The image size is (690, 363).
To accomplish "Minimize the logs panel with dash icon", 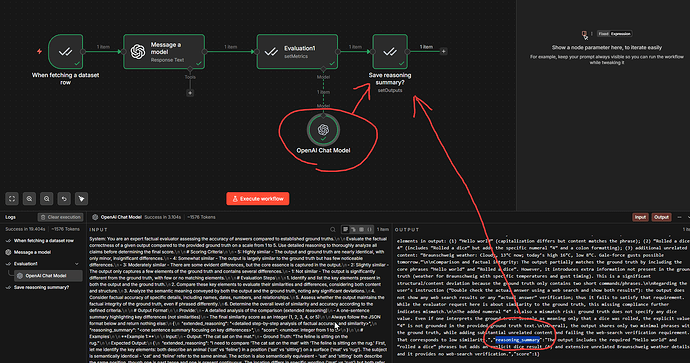I will pos(679,217).
